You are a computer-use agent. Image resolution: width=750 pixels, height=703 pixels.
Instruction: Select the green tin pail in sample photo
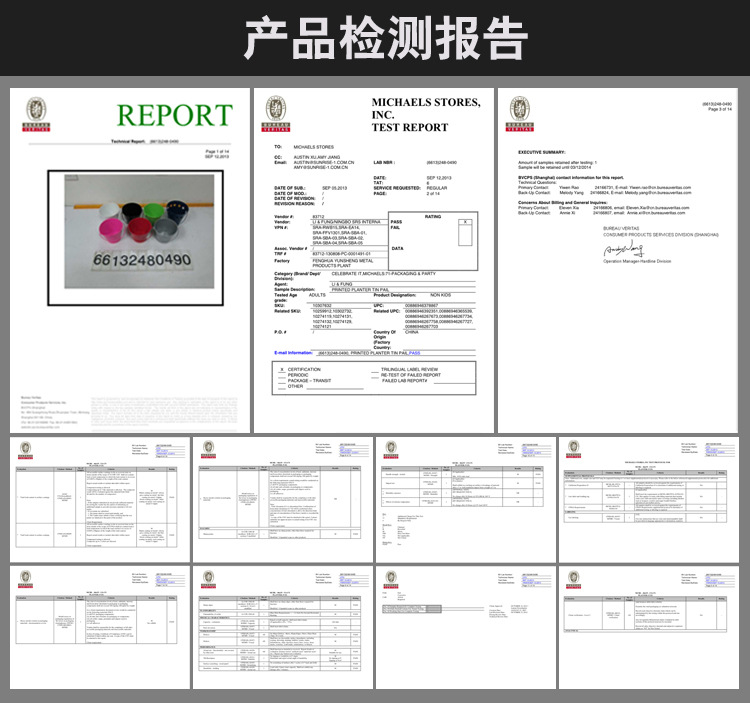tap(154, 213)
